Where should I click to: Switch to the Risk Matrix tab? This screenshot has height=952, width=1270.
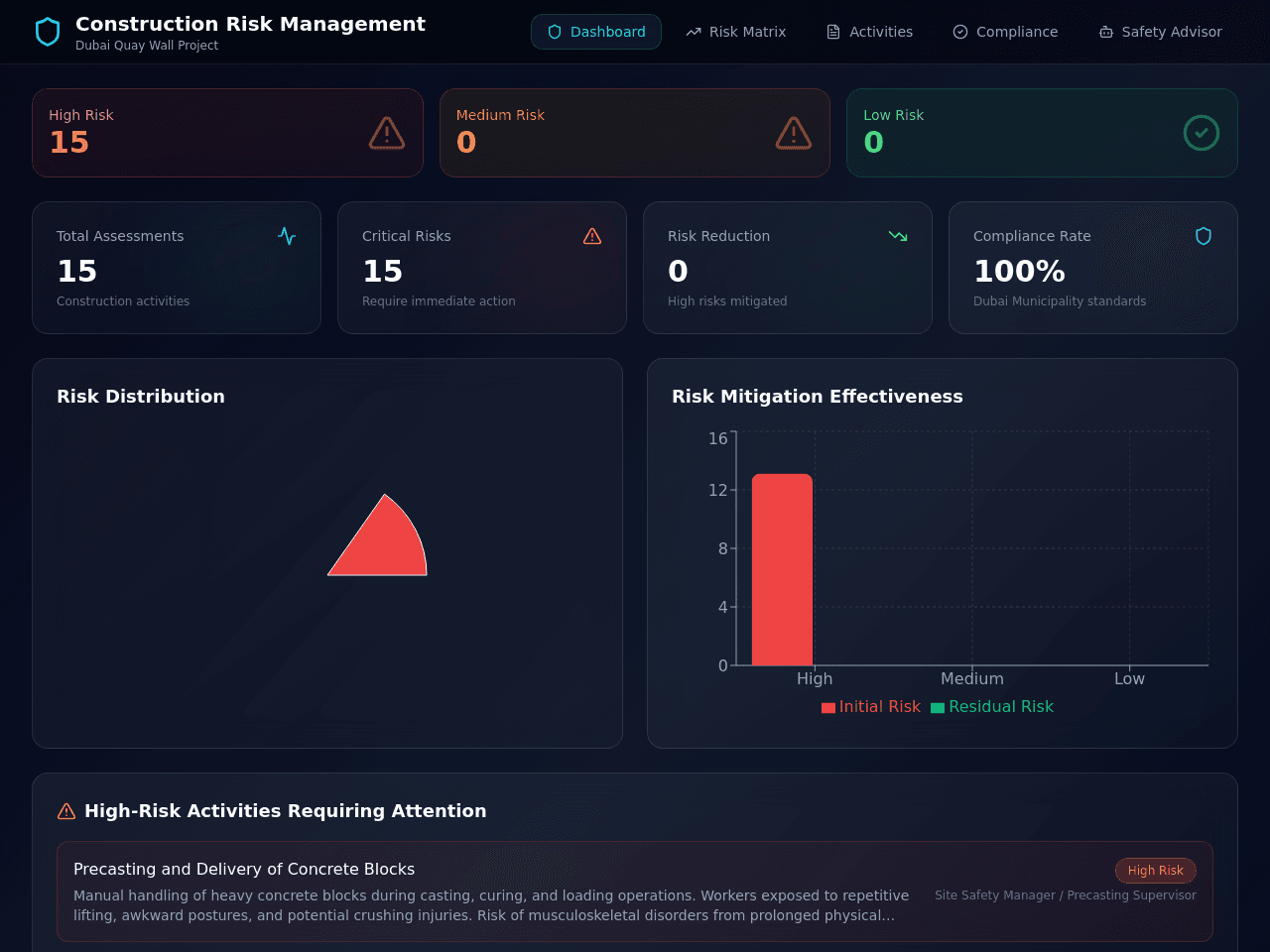pyautogui.click(x=735, y=32)
